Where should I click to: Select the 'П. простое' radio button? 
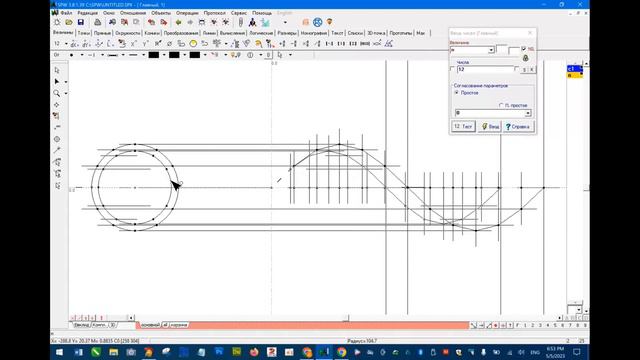point(501,105)
